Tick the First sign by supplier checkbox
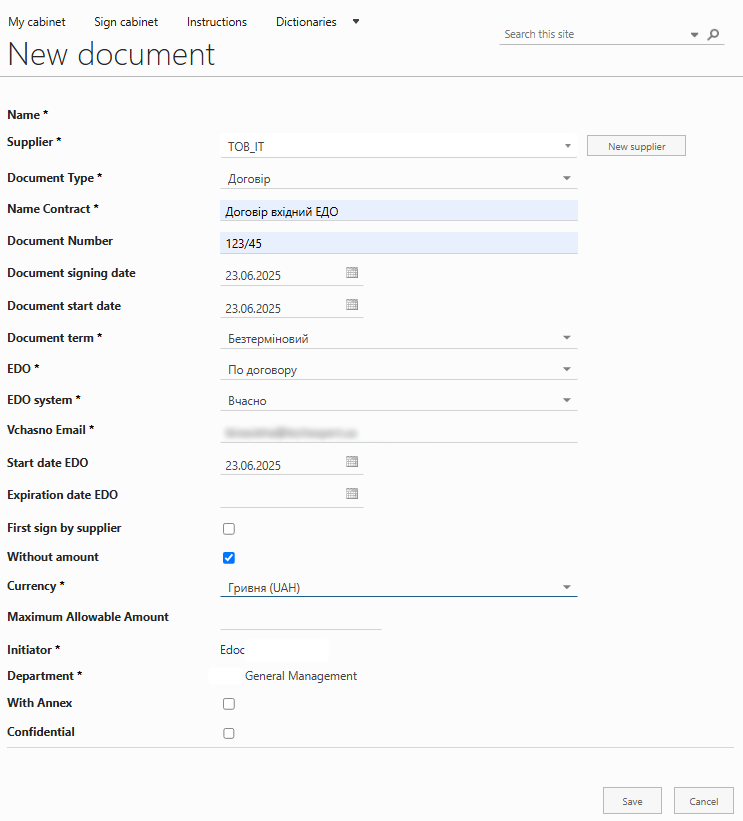The image size is (743, 821). (229, 529)
